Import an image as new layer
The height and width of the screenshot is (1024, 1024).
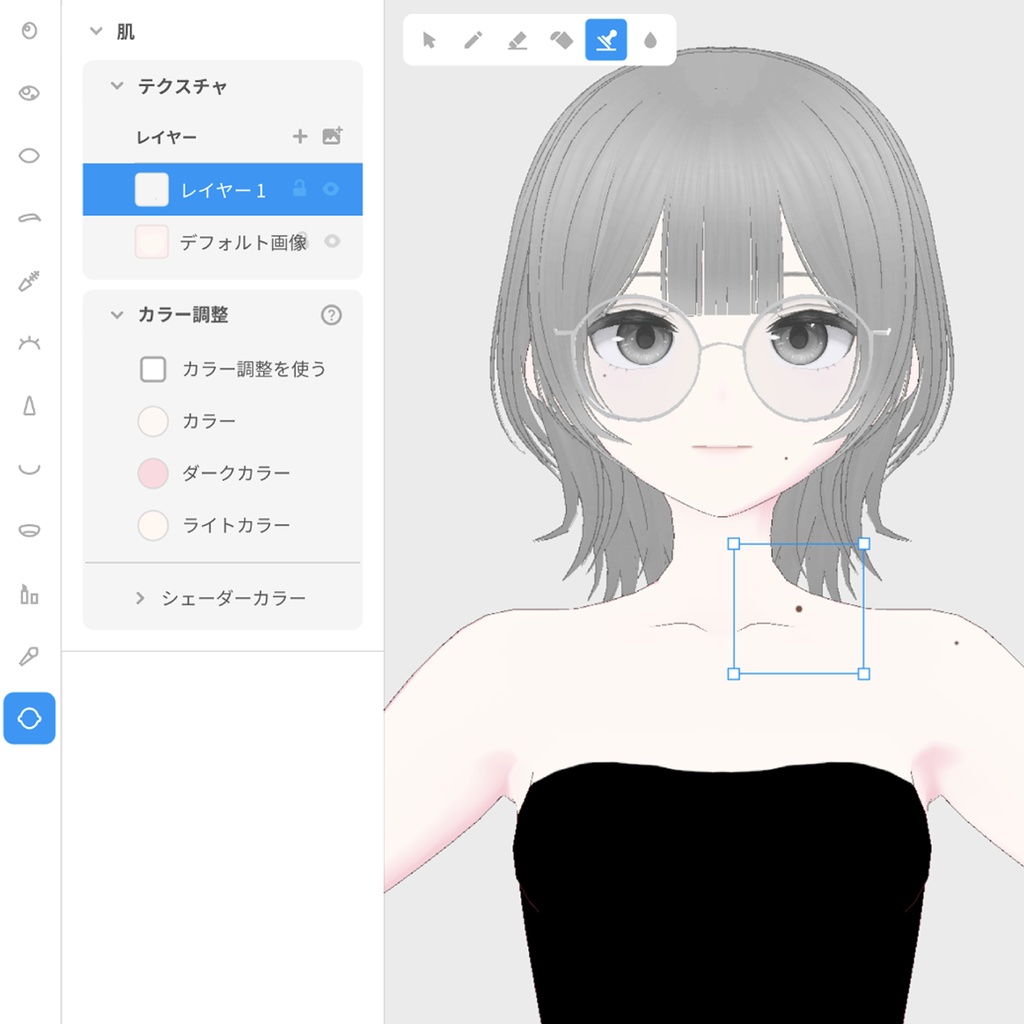point(332,136)
